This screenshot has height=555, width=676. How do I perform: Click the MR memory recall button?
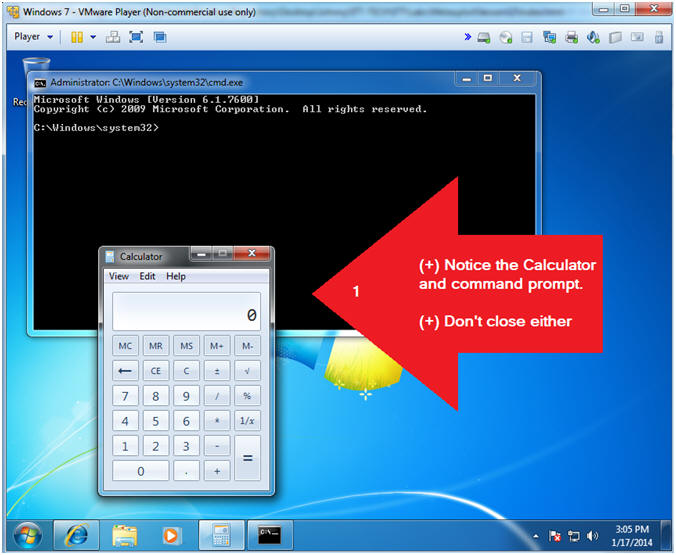click(156, 346)
